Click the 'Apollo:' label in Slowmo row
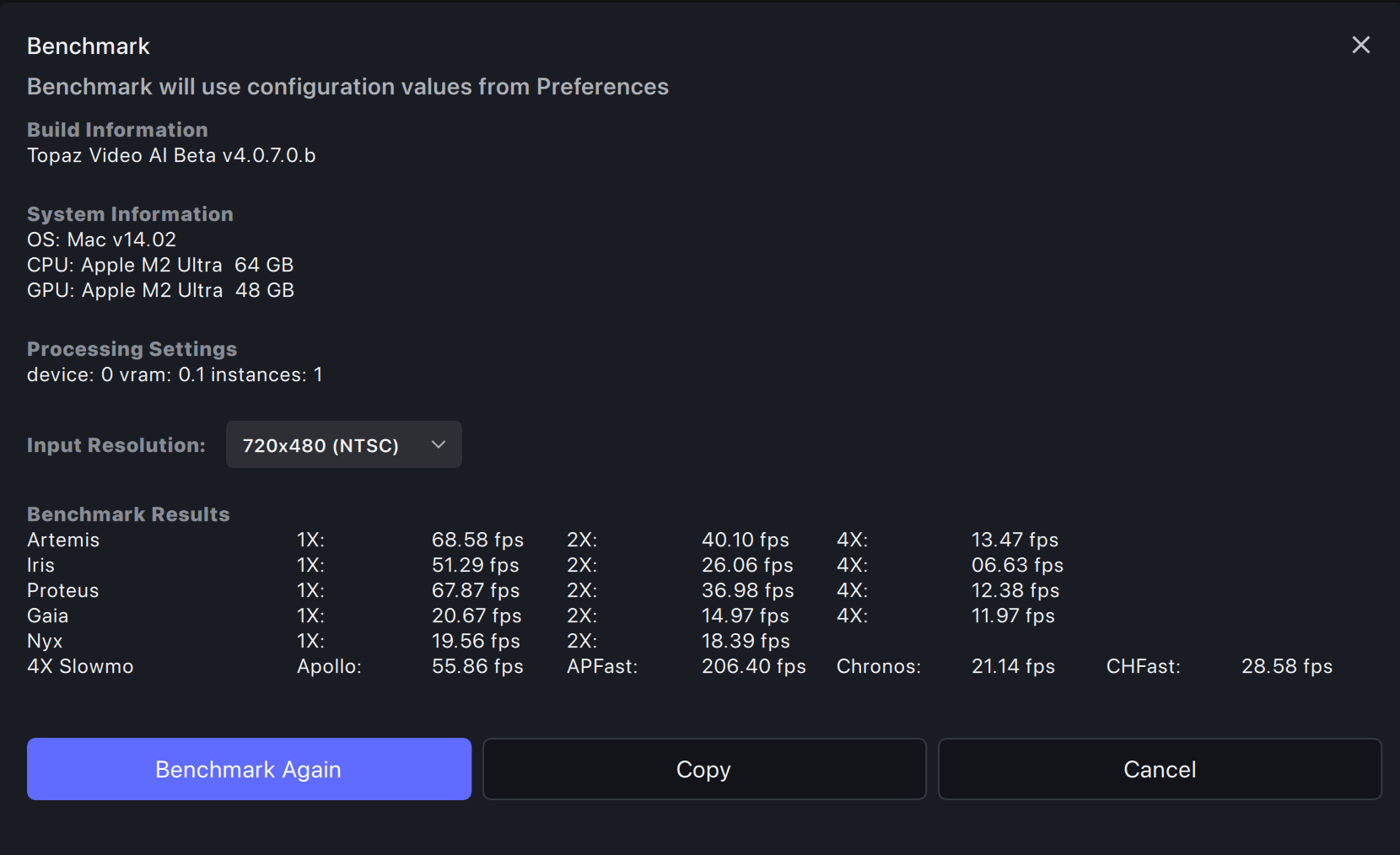This screenshot has height=855, width=1400. point(329,666)
